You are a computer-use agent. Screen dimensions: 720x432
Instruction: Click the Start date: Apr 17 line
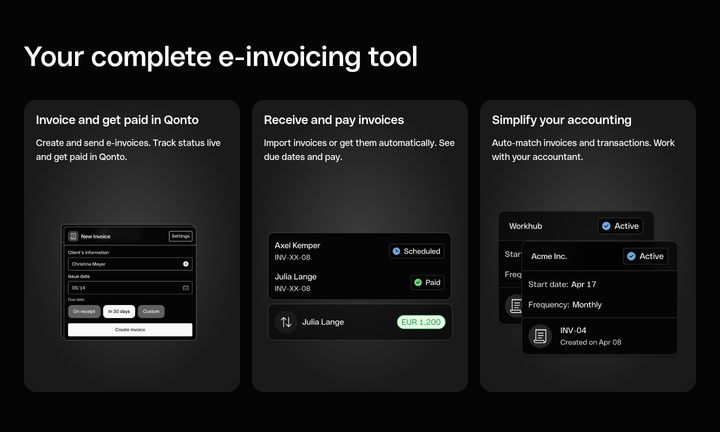click(562, 284)
